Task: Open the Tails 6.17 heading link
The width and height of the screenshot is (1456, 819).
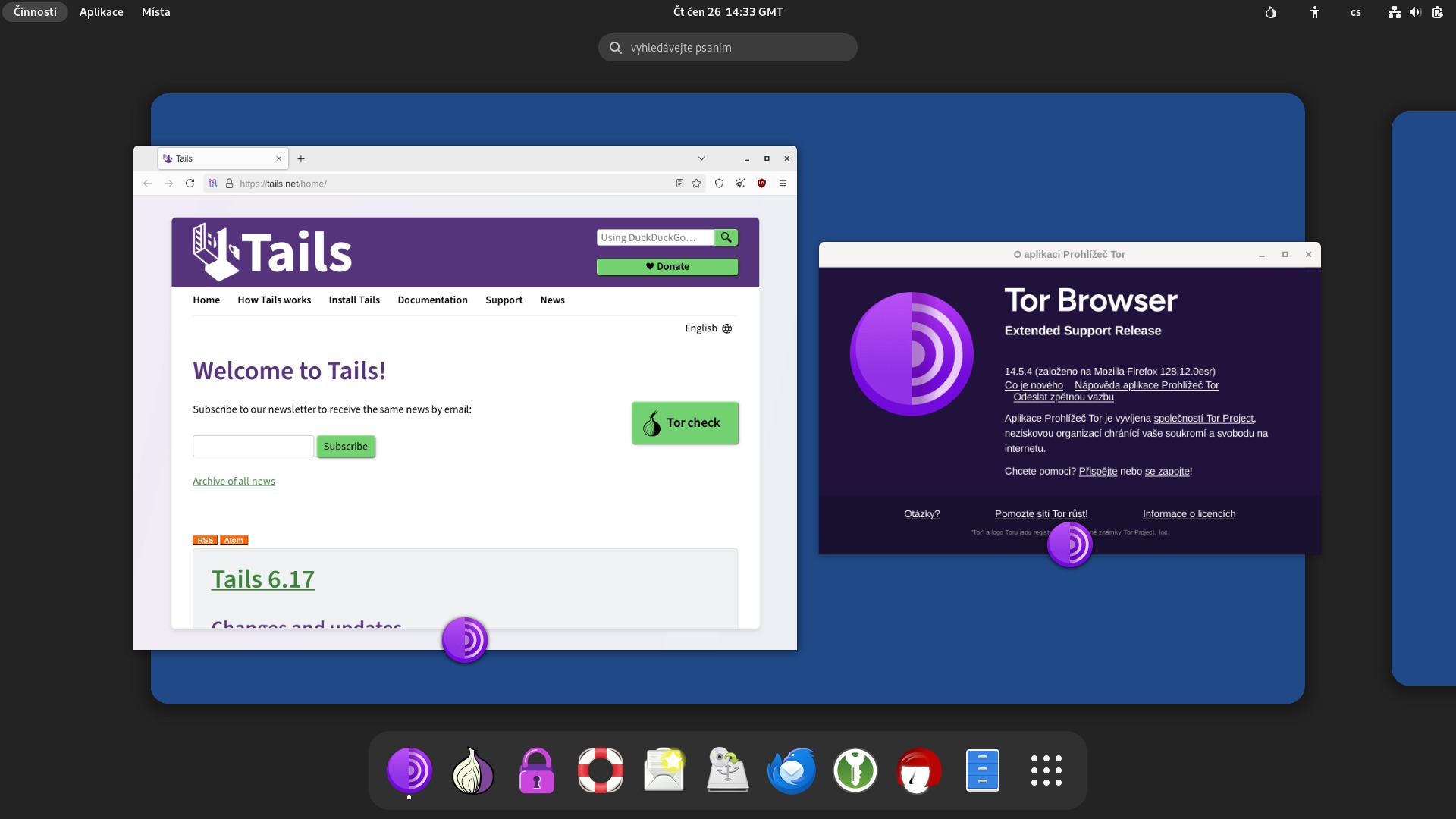Action: (262, 579)
